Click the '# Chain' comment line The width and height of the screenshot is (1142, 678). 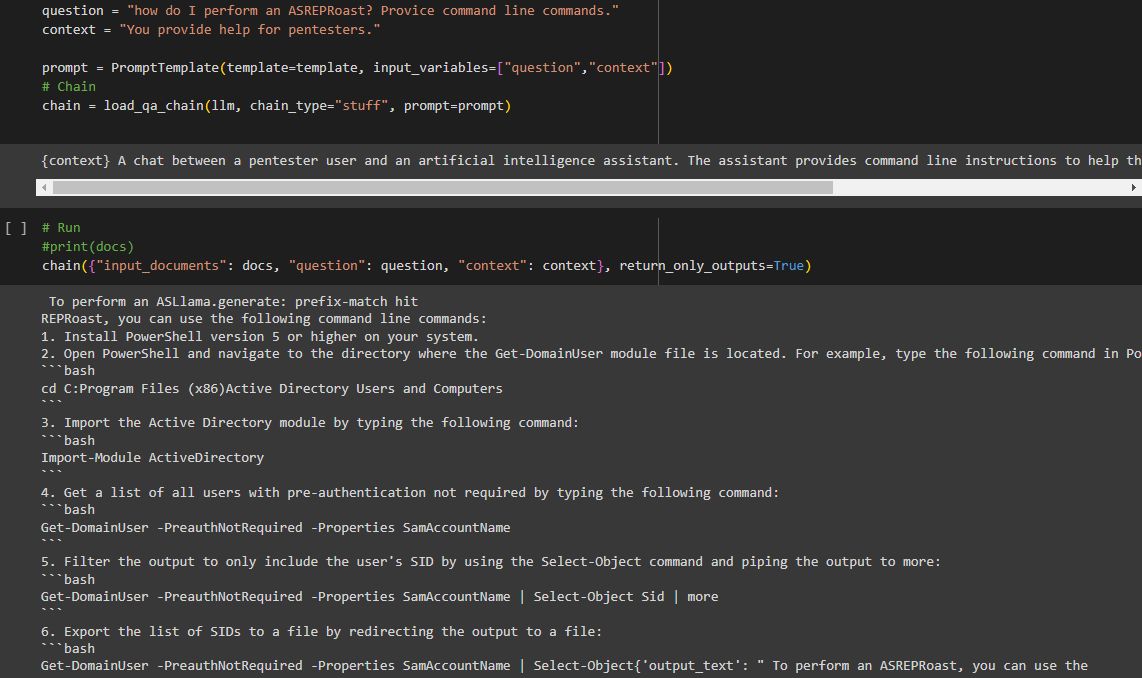click(68, 87)
